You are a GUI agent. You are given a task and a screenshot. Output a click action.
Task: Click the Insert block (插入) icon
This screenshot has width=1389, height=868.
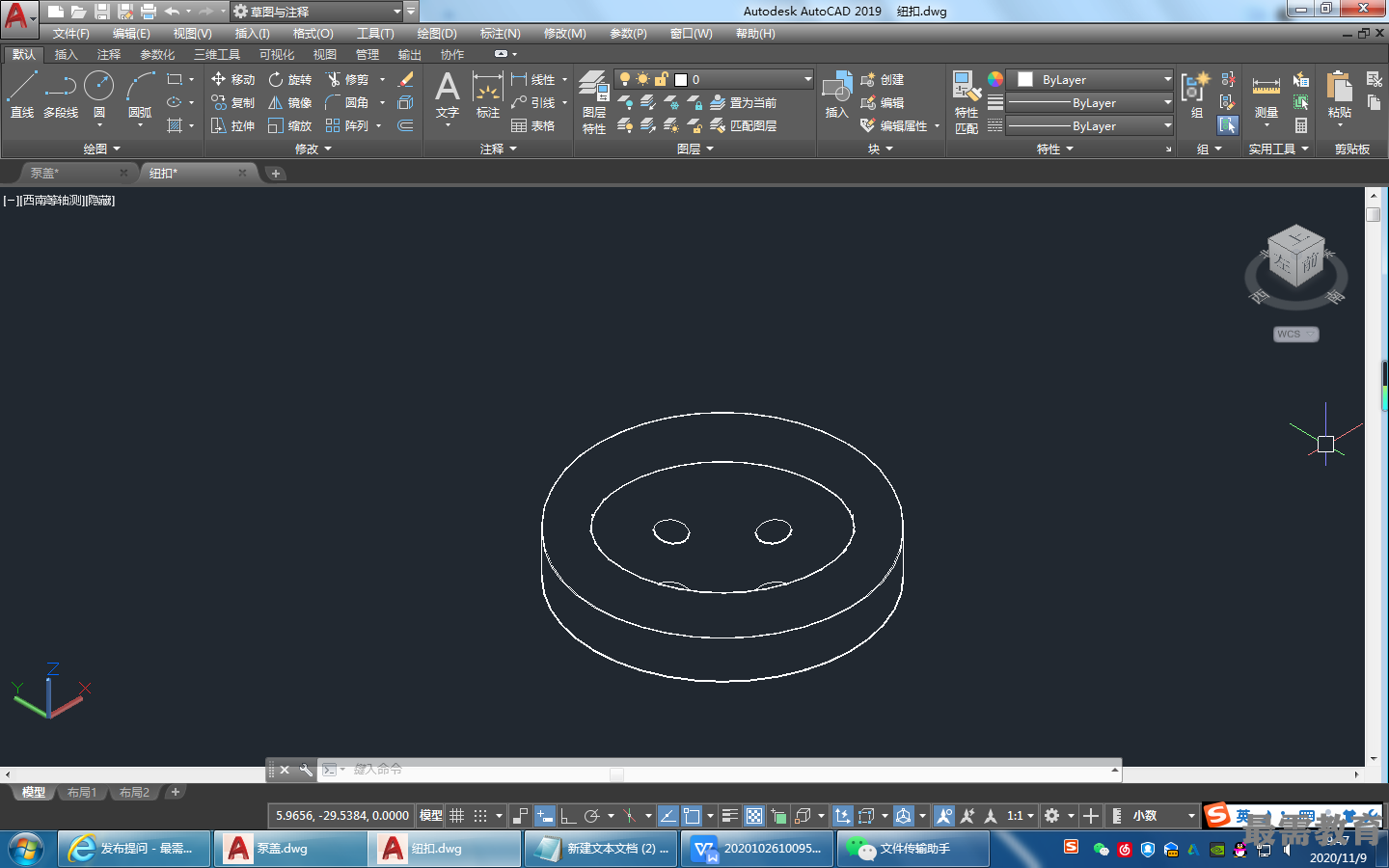(836, 95)
